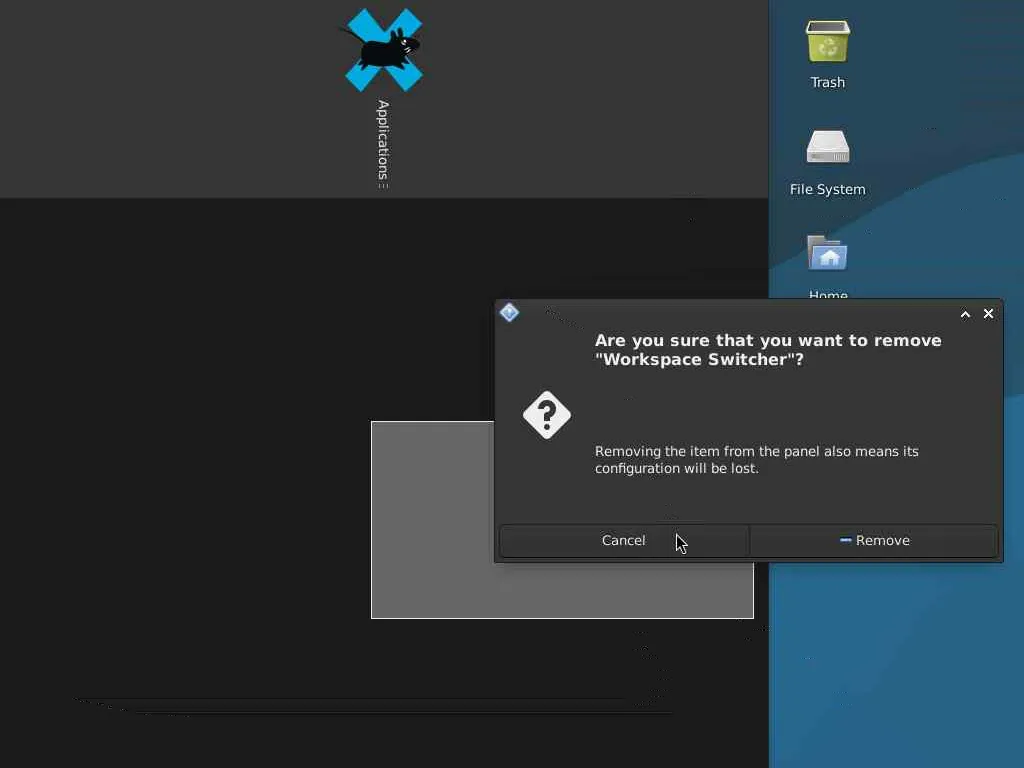Cancel the Workspace Switcher removal
1024x768 pixels.
coord(624,541)
